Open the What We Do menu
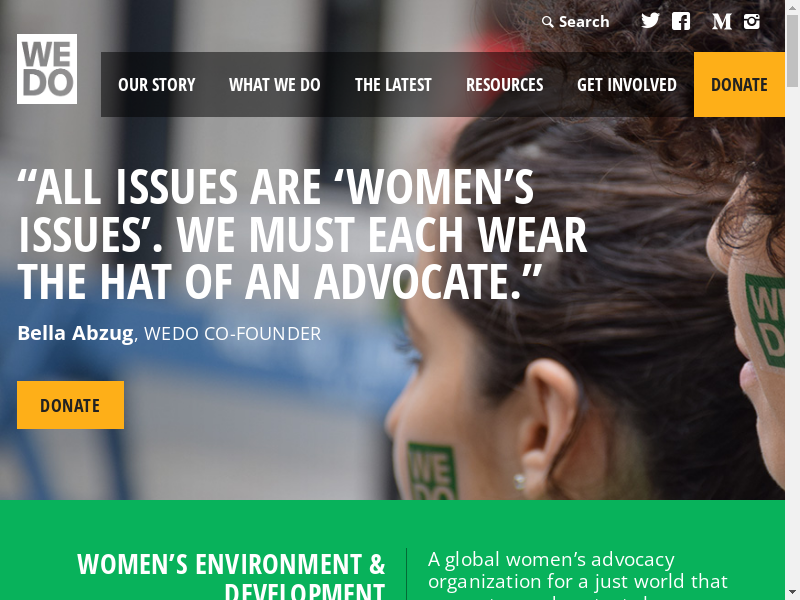Image resolution: width=800 pixels, height=600 pixels. pos(274,85)
